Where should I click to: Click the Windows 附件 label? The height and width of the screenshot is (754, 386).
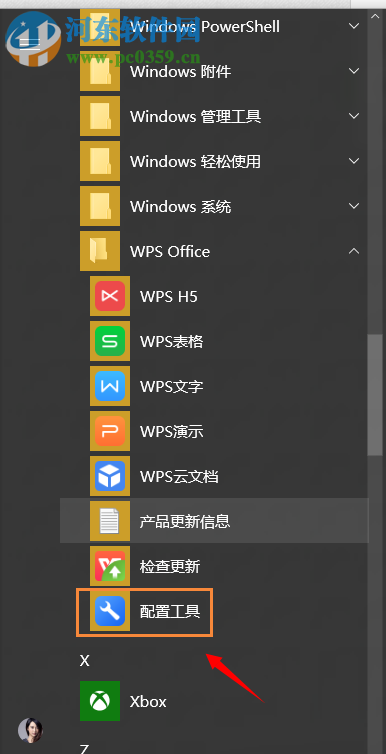point(180,72)
